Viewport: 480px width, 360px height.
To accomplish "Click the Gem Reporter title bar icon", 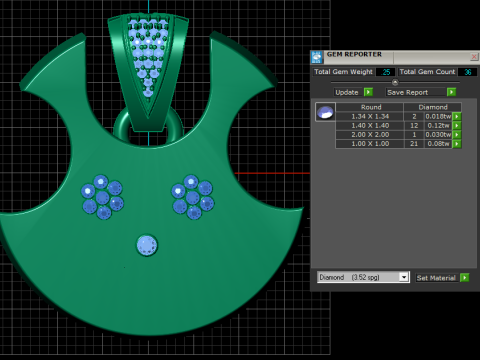I will pos(317,57).
